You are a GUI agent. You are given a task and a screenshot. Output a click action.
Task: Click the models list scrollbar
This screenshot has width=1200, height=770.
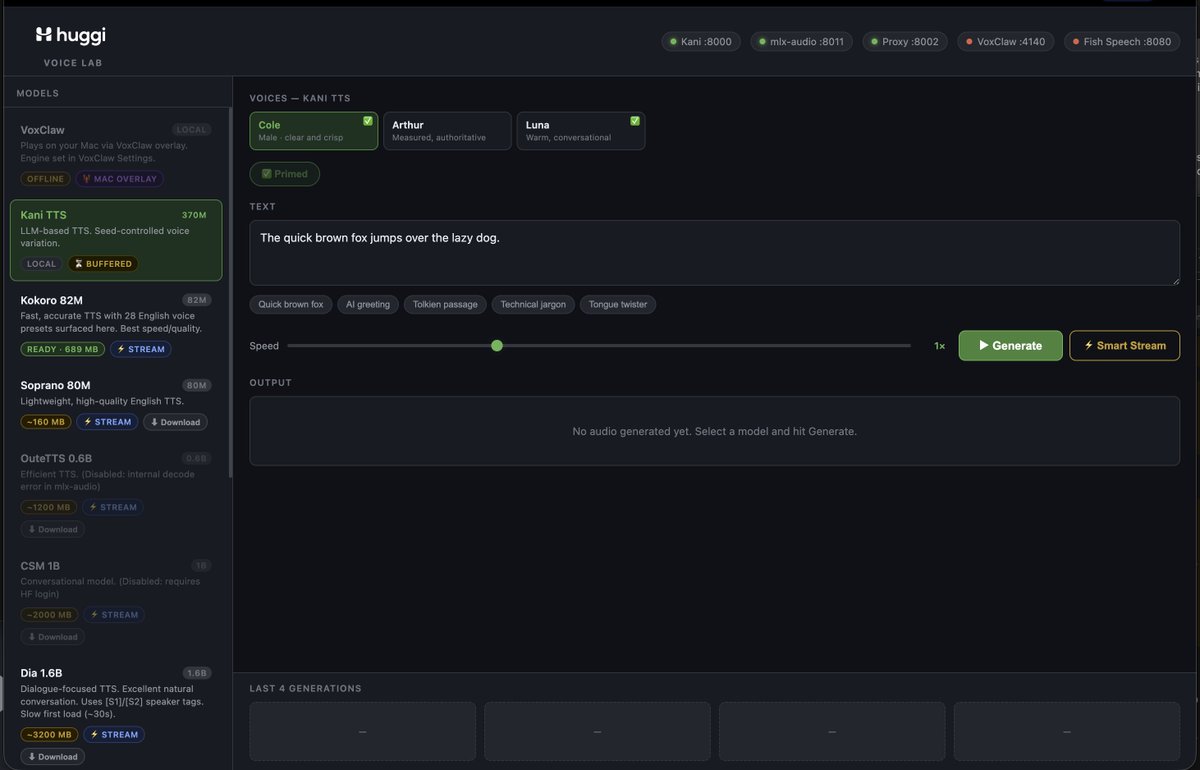click(x=230, y=290)
